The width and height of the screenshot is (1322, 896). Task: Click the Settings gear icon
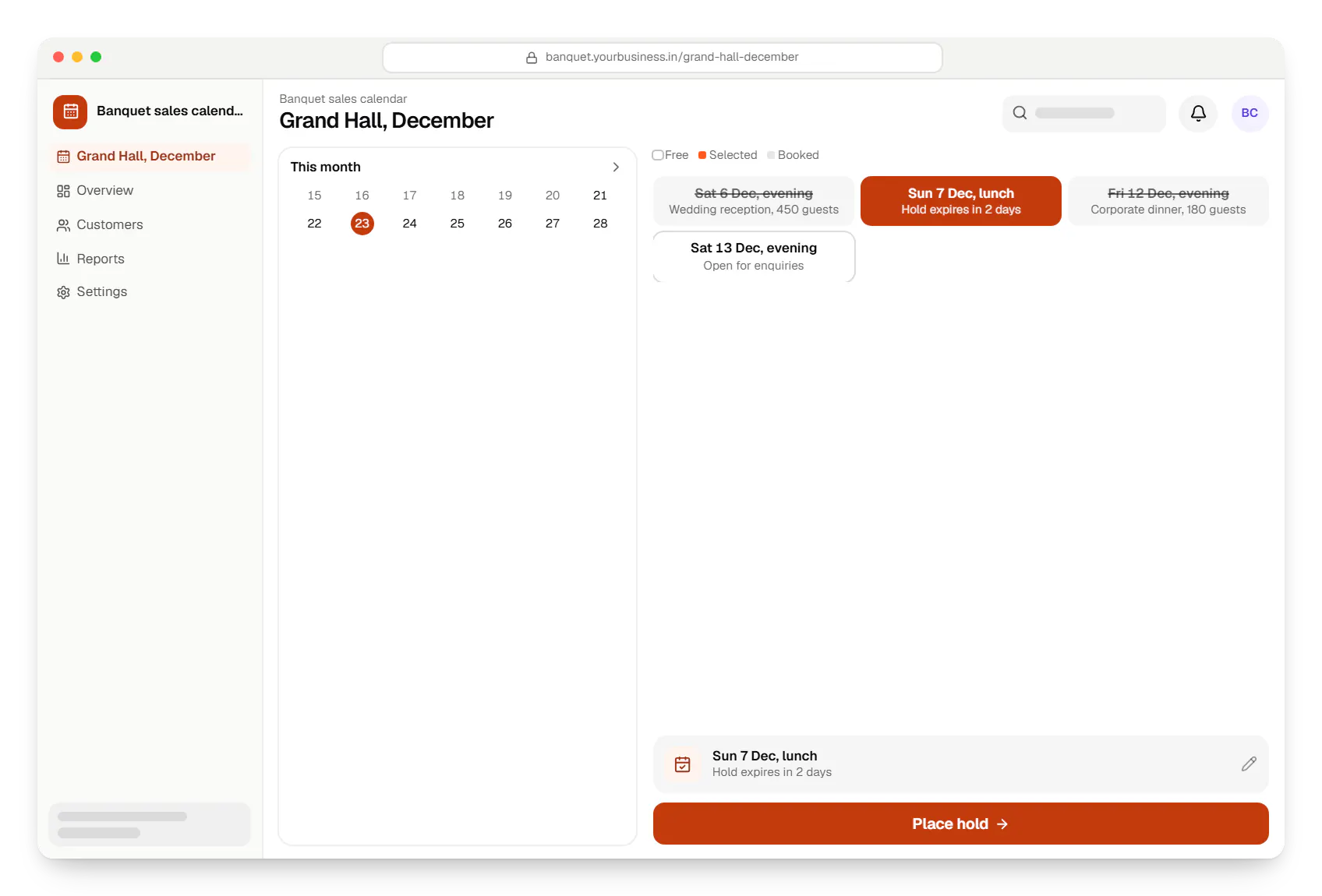(63, 292)
